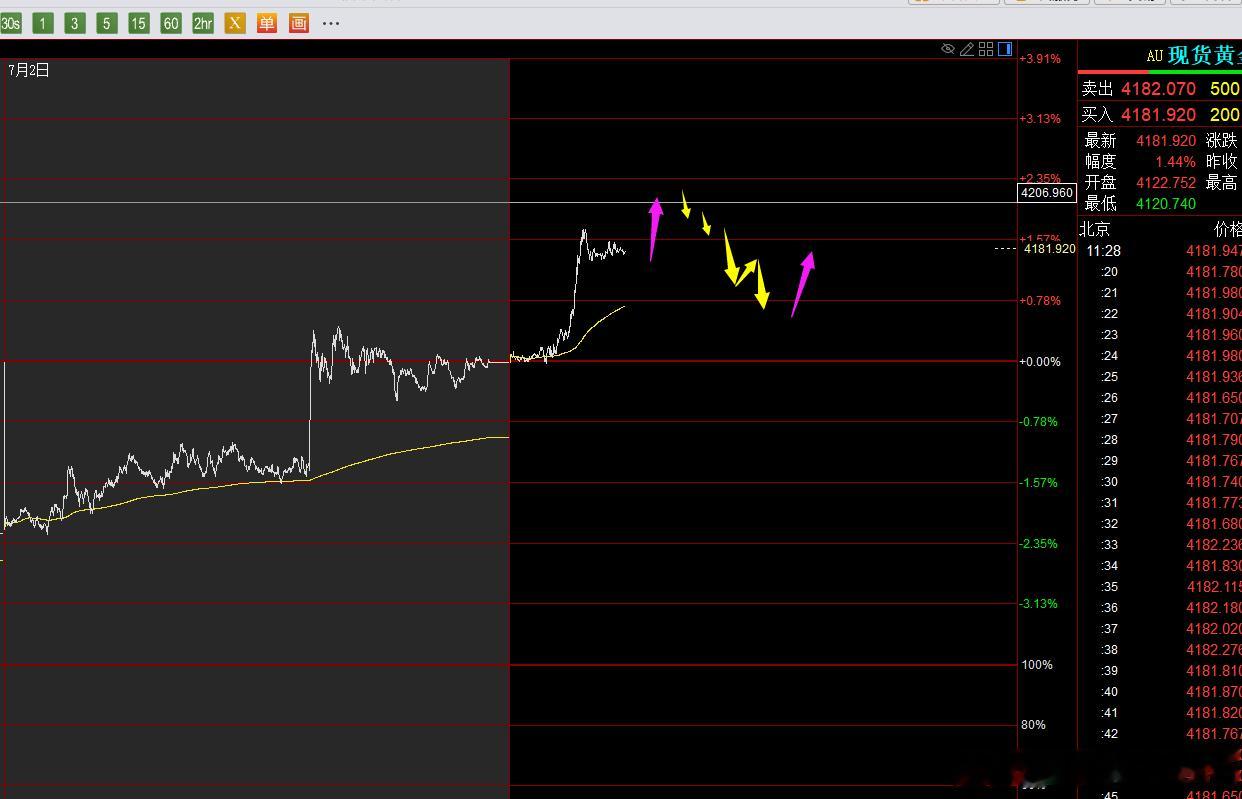Toggle the blue side panel layout icon

(x=1005, y=48)
